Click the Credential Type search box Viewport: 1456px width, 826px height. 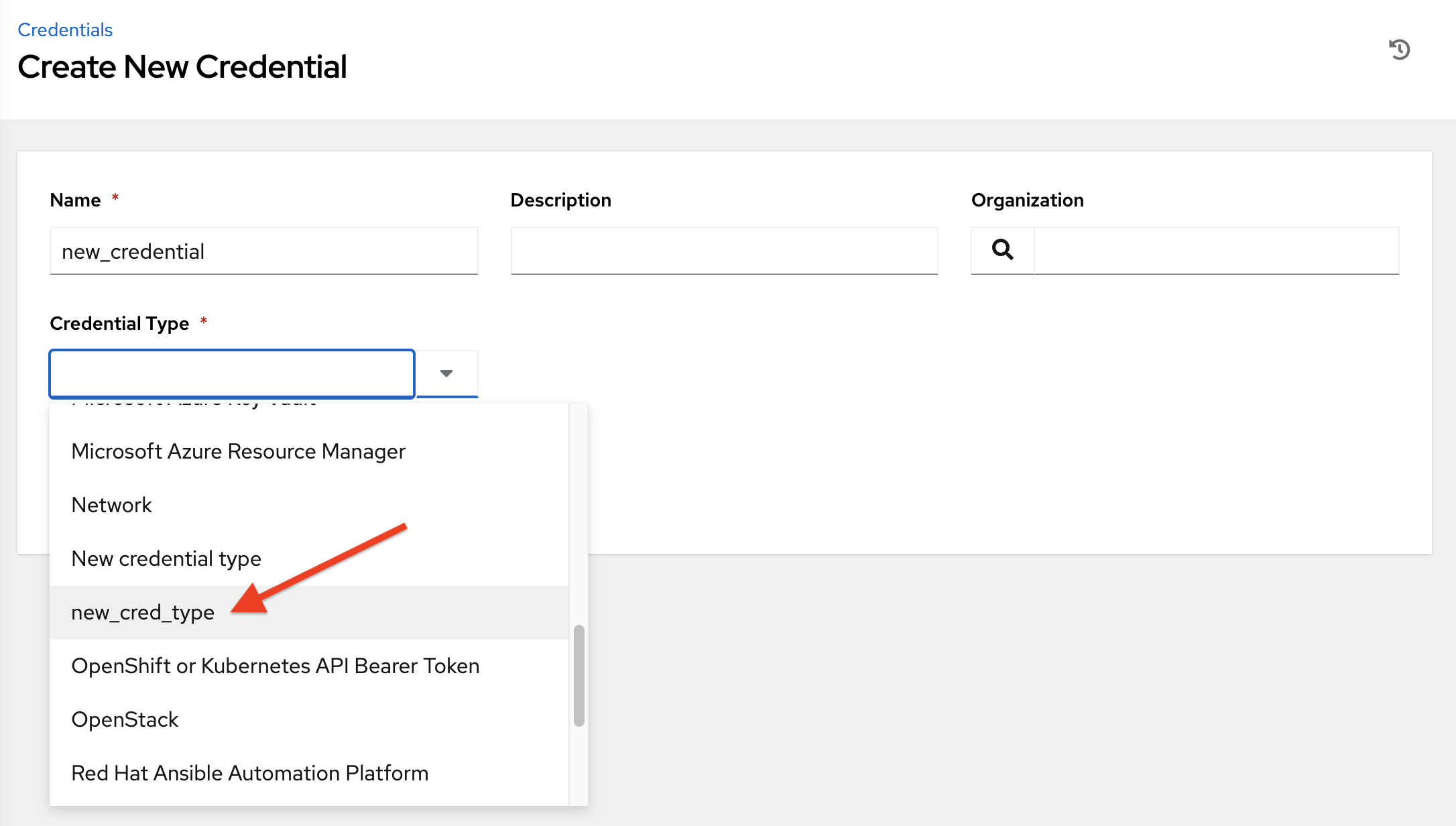click(x=231, y=373)
